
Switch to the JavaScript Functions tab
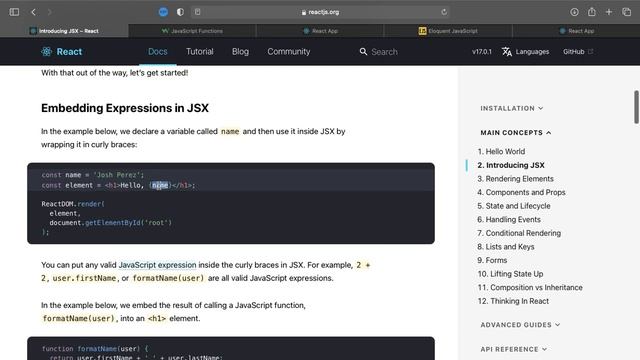(x=192, y=31)
